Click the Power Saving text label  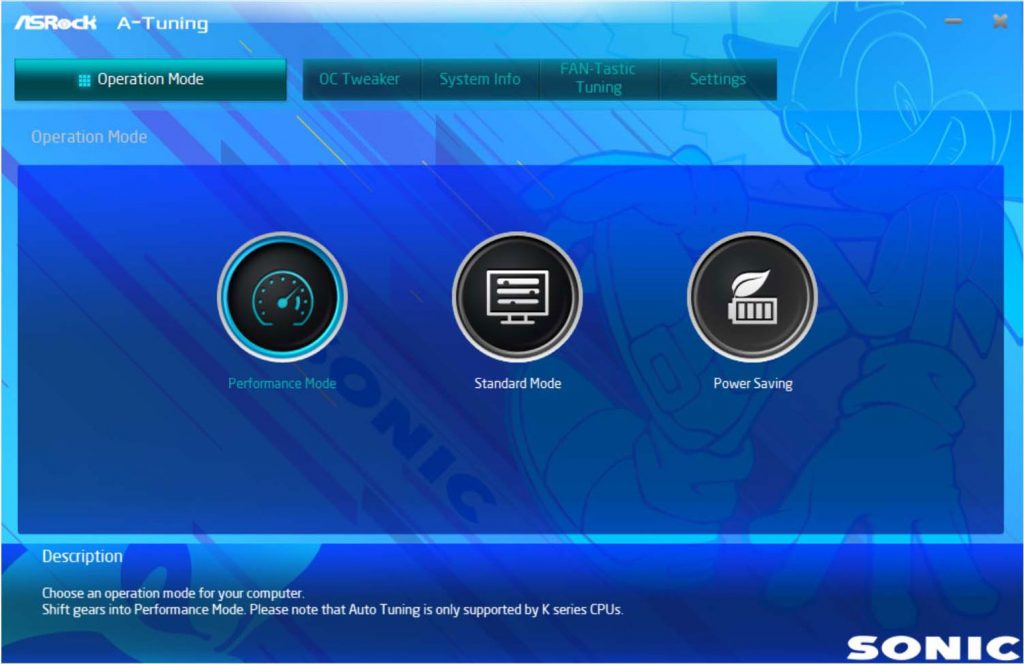(x=752, y=383)
